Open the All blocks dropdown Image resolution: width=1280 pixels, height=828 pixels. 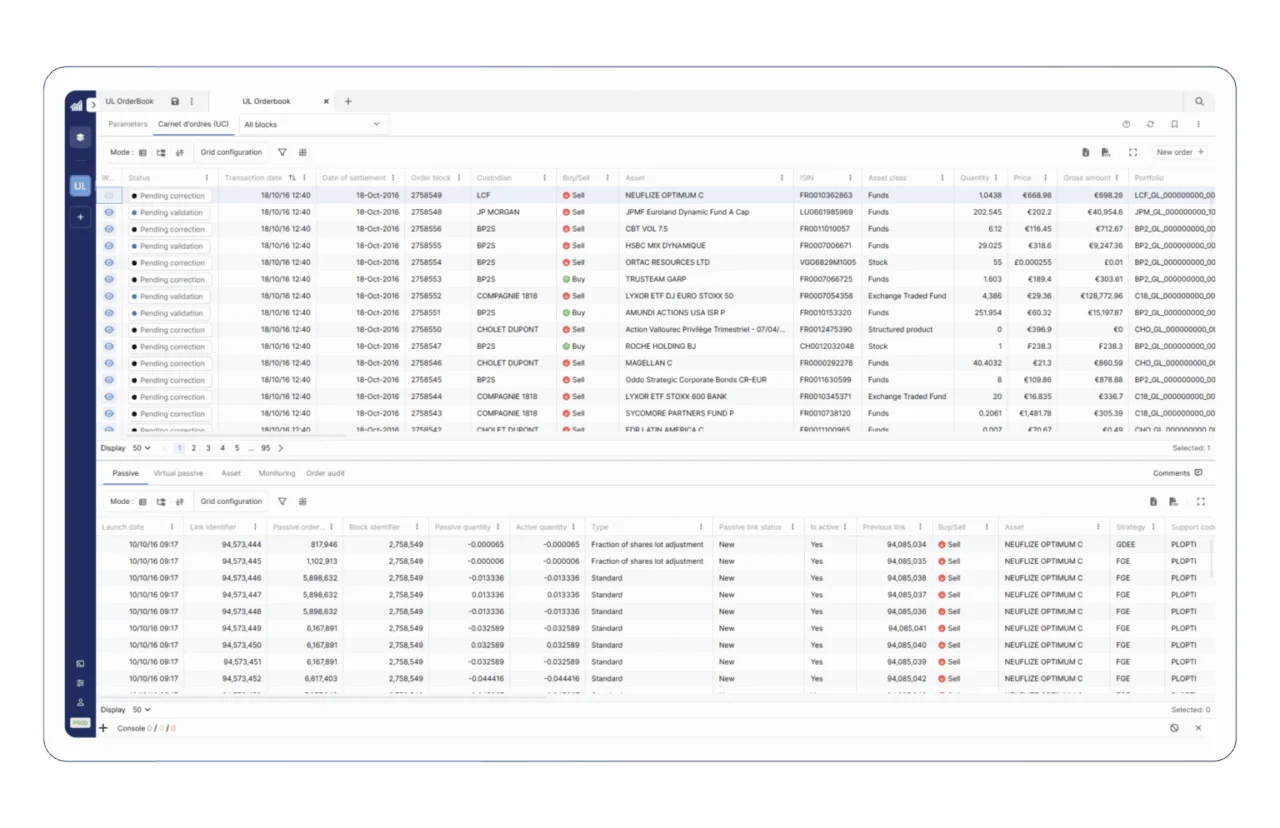312,125
